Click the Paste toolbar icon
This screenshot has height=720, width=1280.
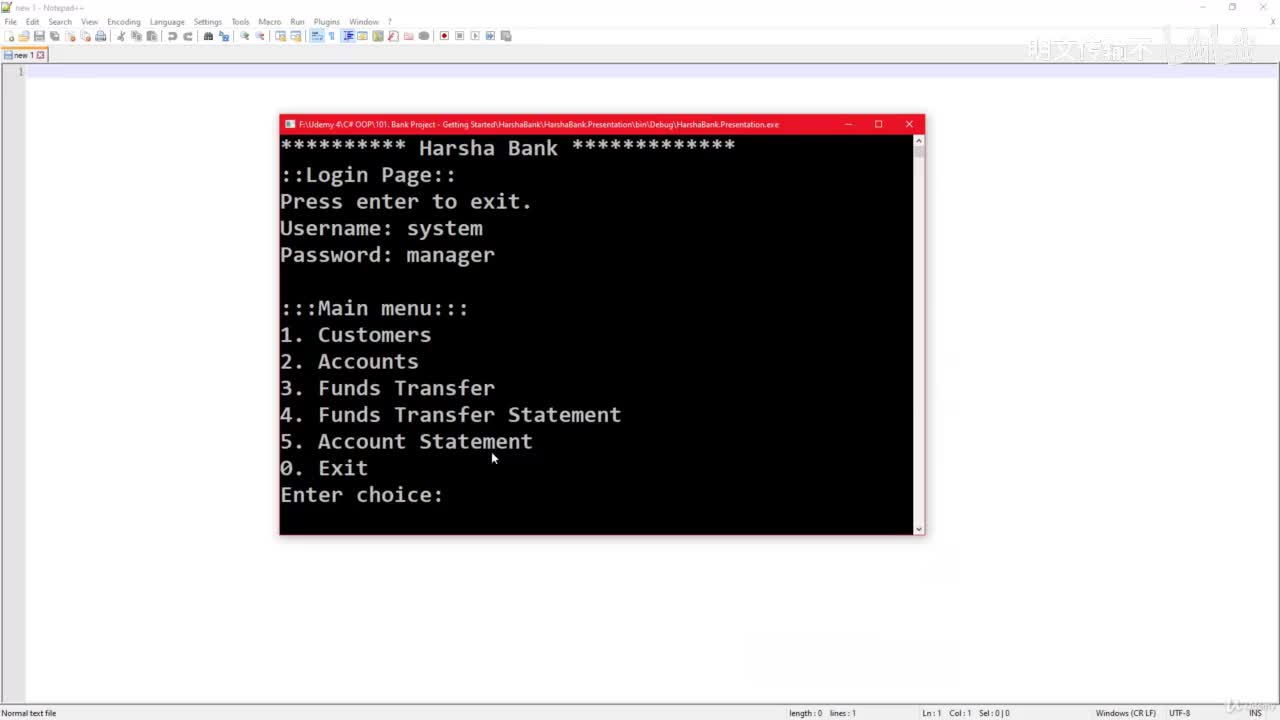click(x=151, y=36)
